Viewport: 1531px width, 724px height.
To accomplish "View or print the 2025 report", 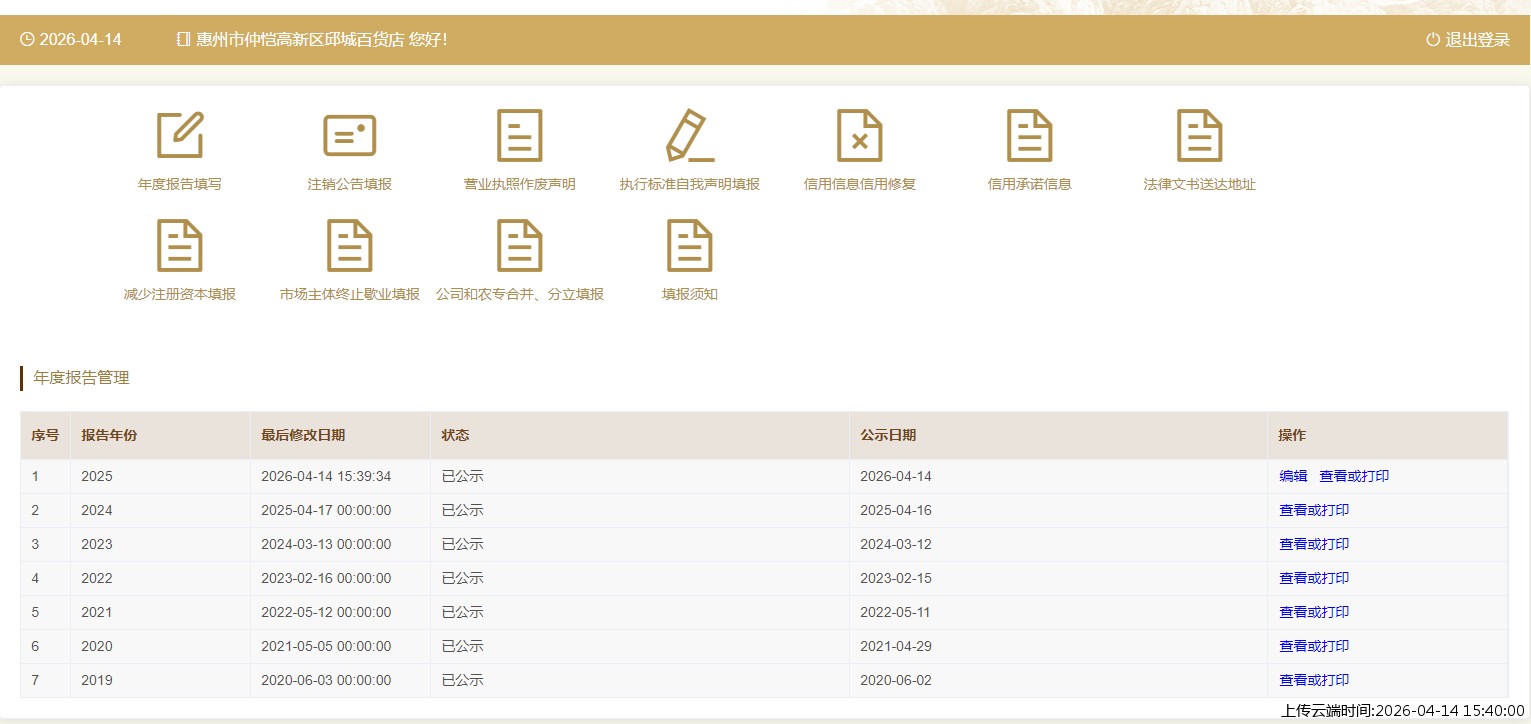I will tap(1354, 476).
